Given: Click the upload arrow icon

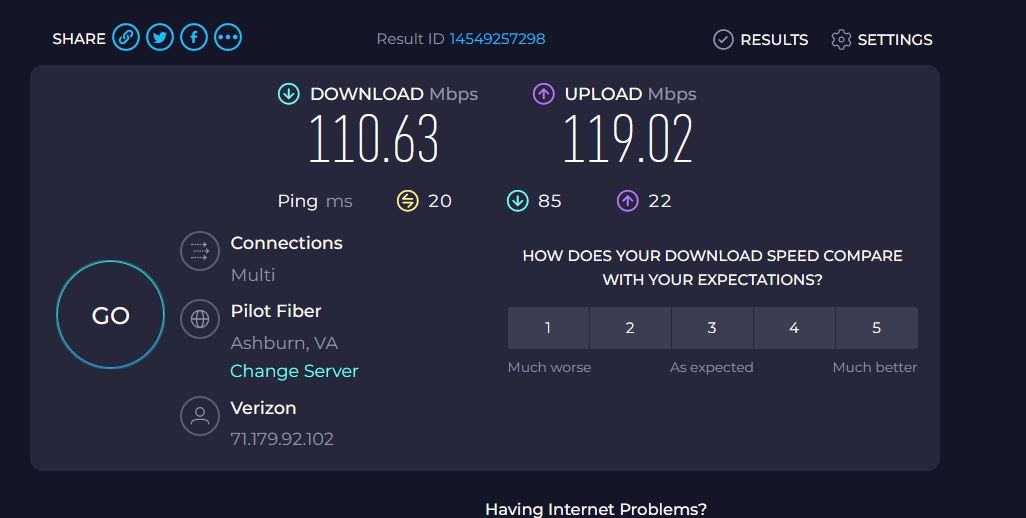Looking at the screenshot, I should click(x=543, y=94).
